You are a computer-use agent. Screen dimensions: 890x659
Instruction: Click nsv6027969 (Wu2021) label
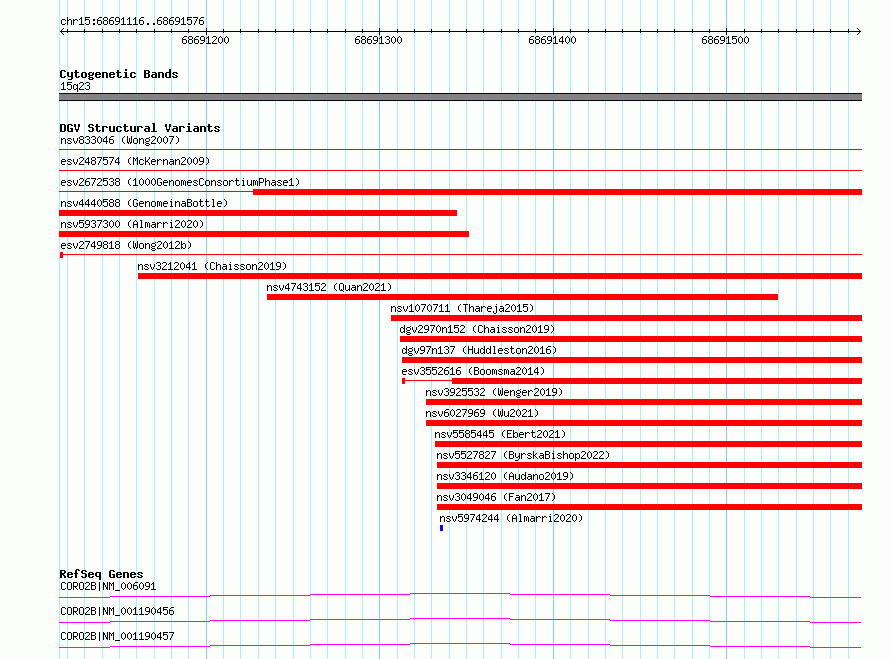tap(482, 413)
